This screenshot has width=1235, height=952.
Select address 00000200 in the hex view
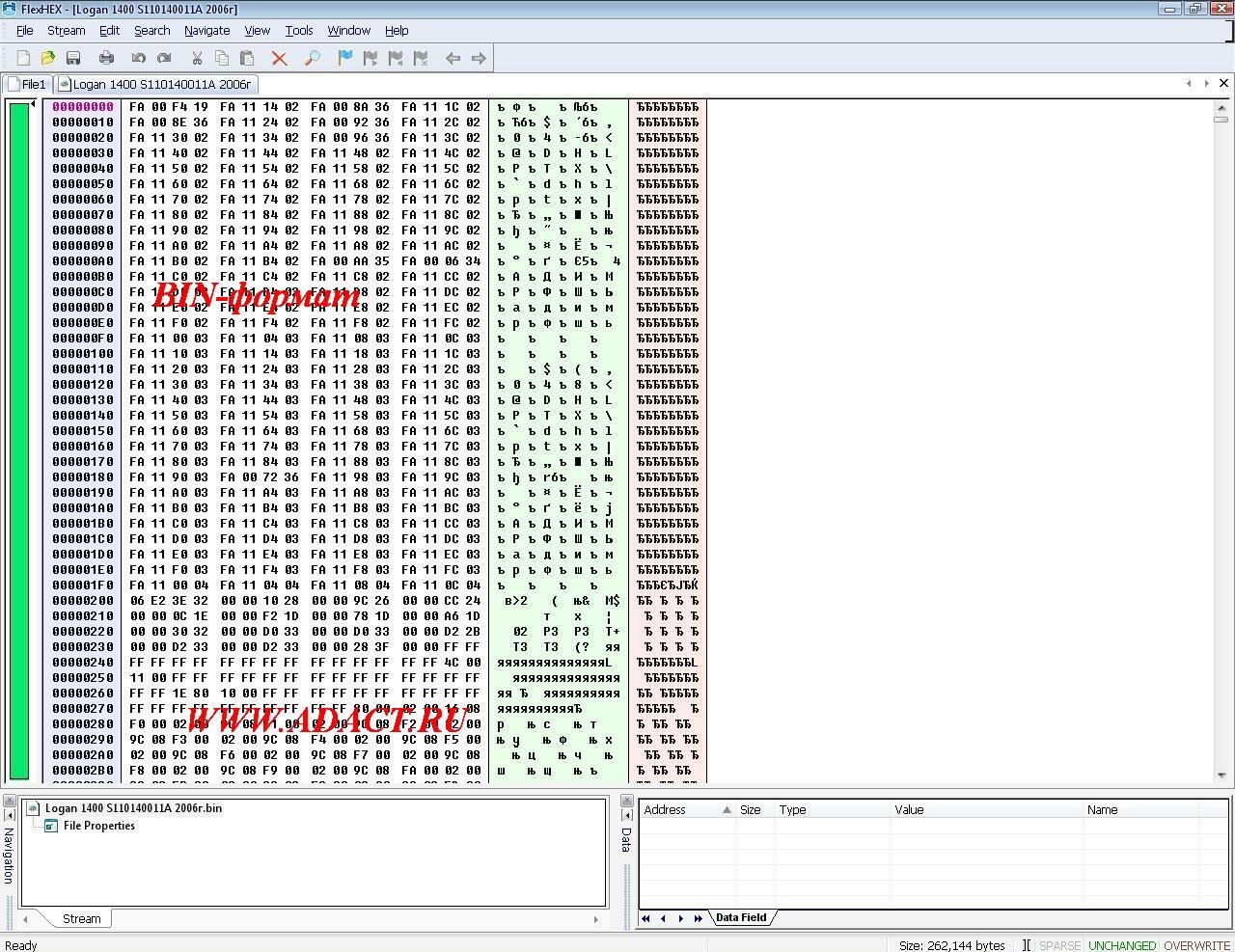tap(83, 600)
